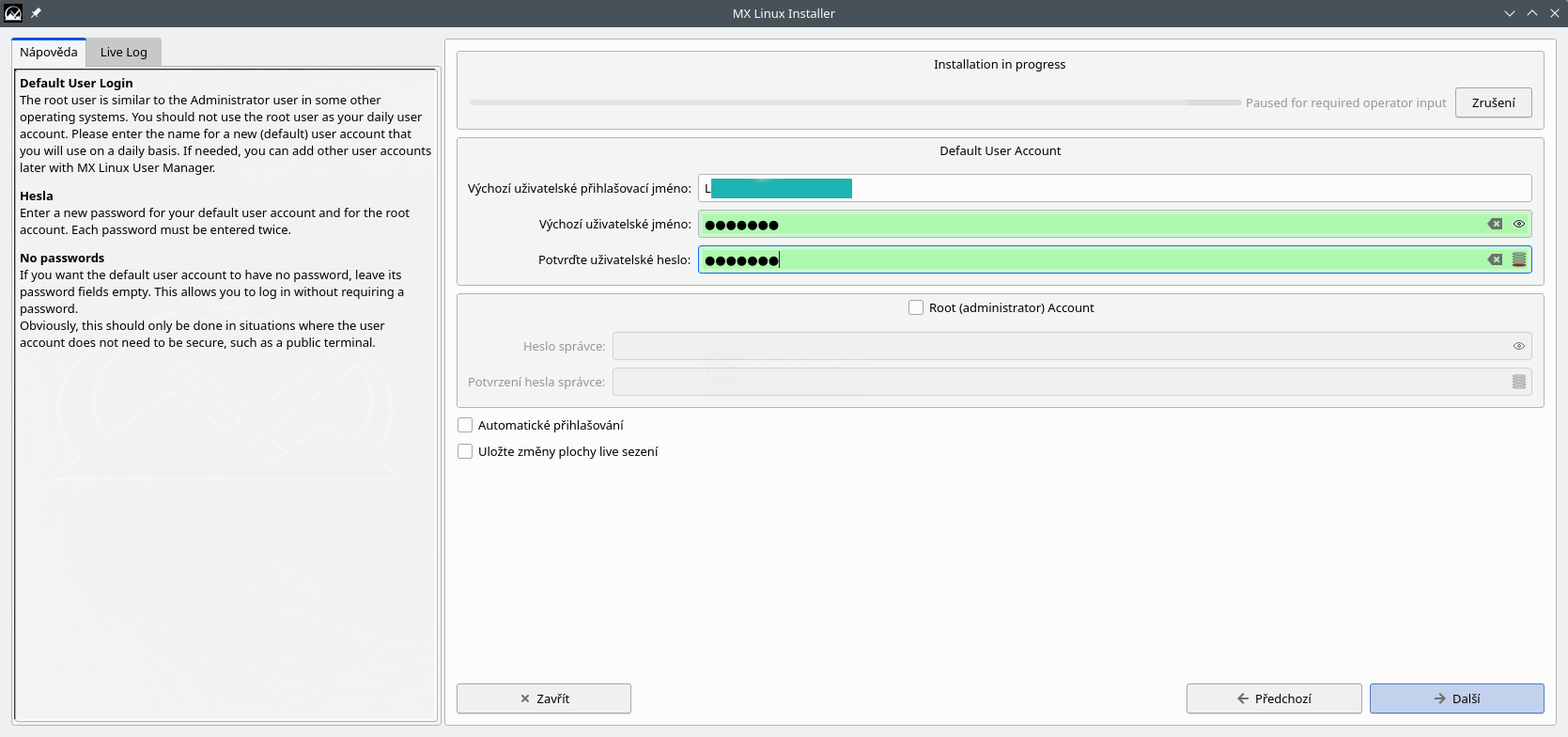The image size is (1568, 737).
Task: Clear the first user password field
Action: (1495, 224)
